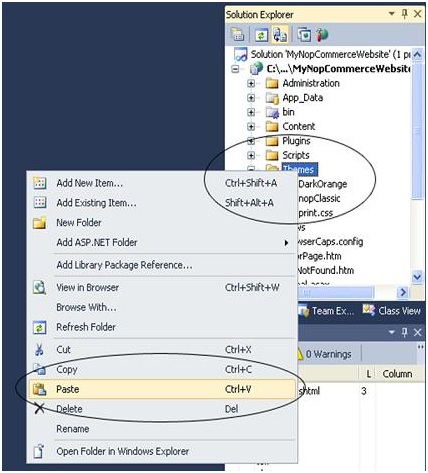Switch to the Team Explorer tab
This screenshot has width=428, height=473.
tap(326, 311)
